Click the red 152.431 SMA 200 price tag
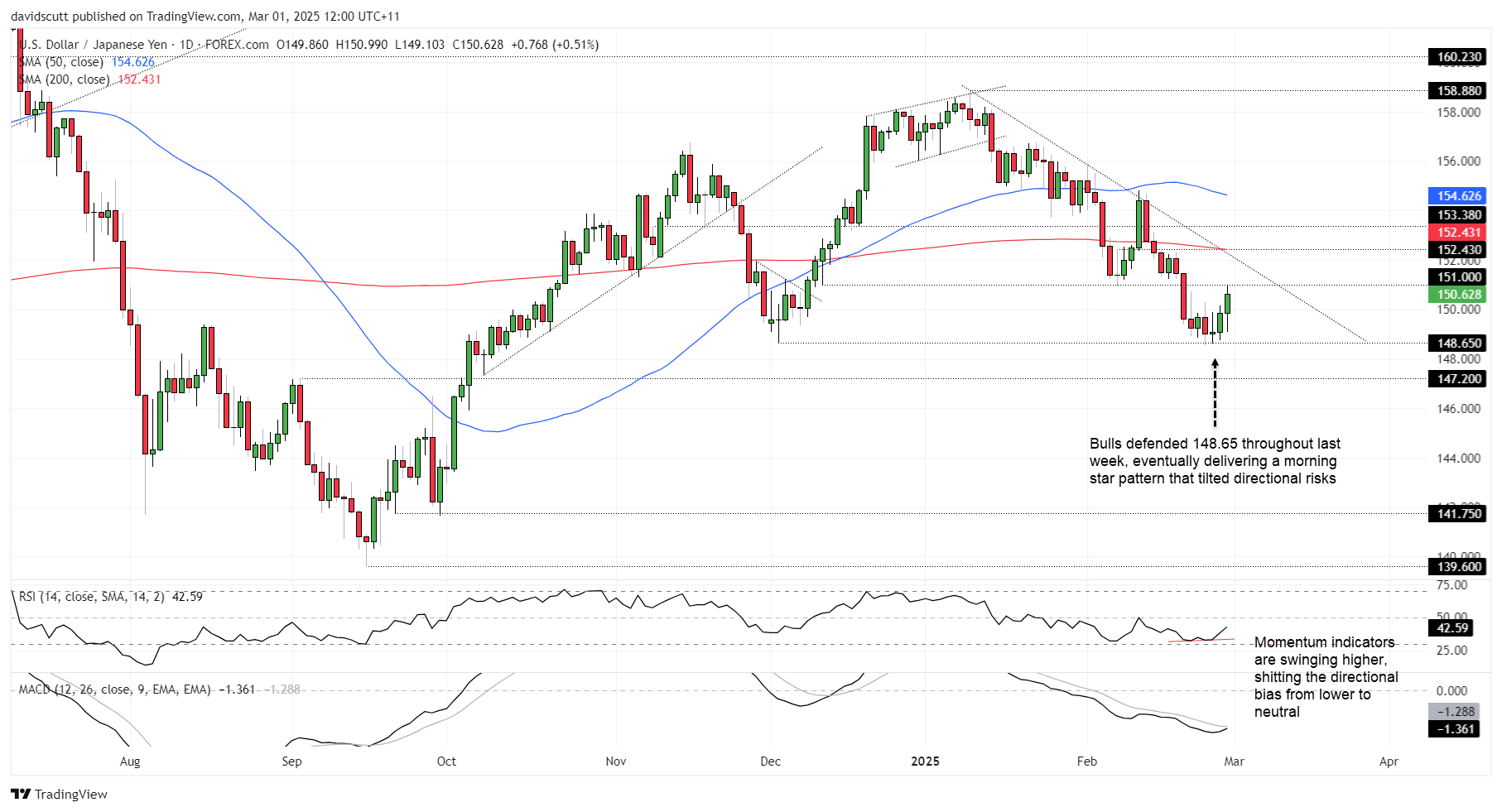Image resolution: width=1502 pixels, height=812 pixels. [1457, 233]
